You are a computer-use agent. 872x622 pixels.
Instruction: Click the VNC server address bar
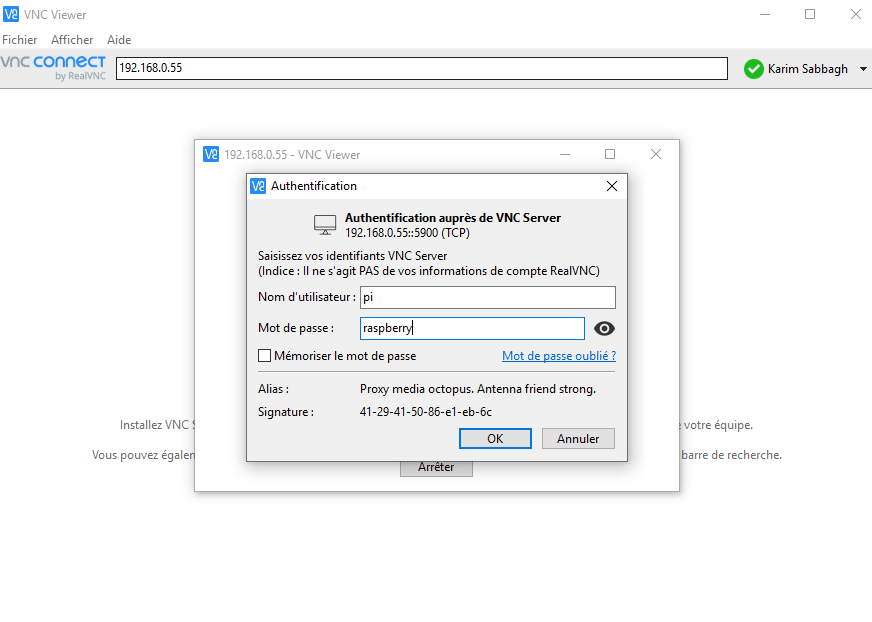(422, 68)
